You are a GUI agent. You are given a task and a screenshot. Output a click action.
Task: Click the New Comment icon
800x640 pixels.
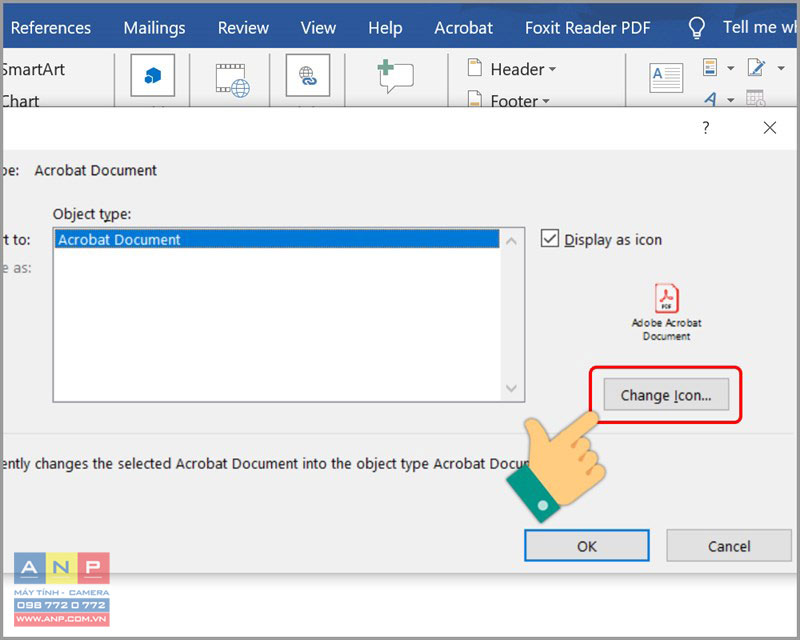(x=395, y=76)
